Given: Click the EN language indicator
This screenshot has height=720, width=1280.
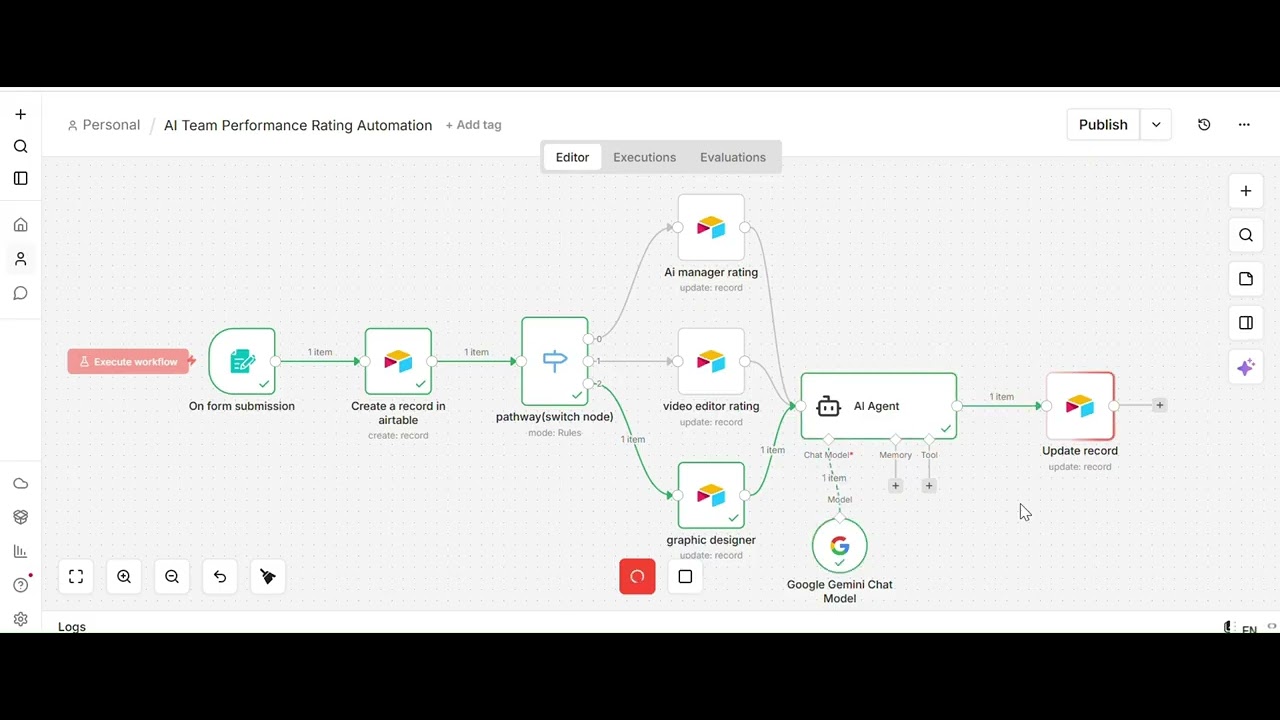Looking at the screenshot, I should click(x=1249, y=629).
